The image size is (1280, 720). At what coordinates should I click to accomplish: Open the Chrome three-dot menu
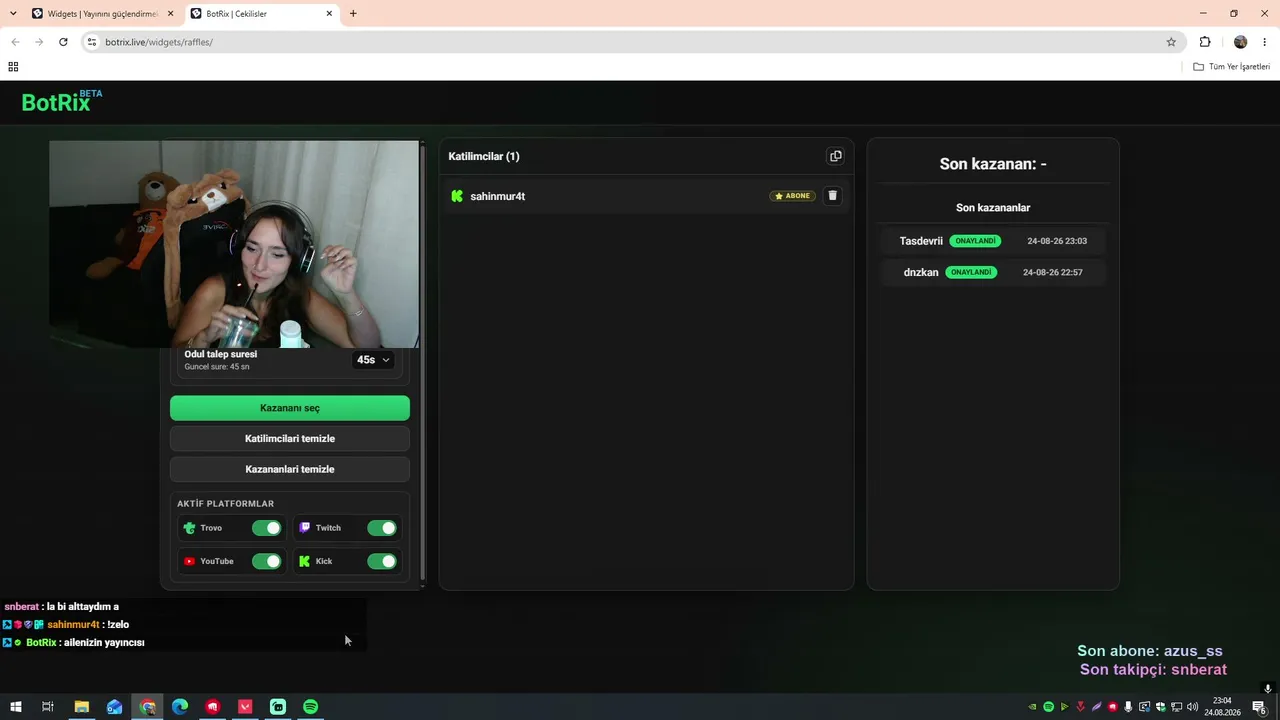1265,42
